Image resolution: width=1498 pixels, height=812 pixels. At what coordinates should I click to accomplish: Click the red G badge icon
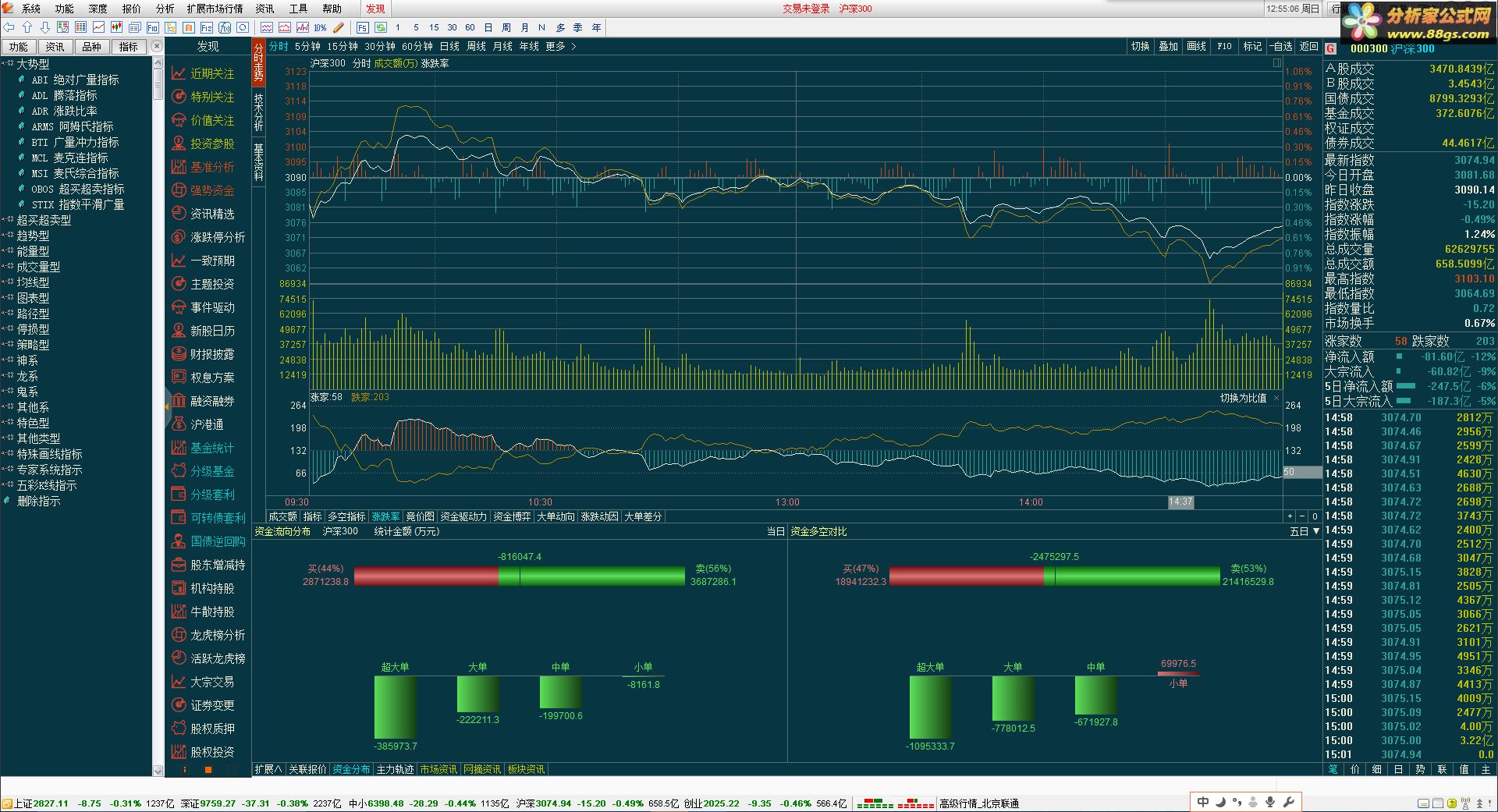coord(1330,48)
